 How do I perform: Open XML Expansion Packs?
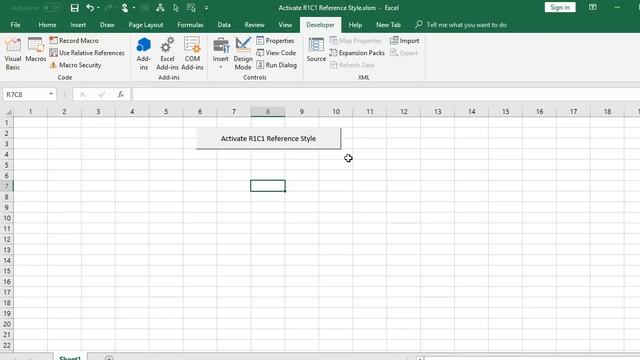click(357, 53)
